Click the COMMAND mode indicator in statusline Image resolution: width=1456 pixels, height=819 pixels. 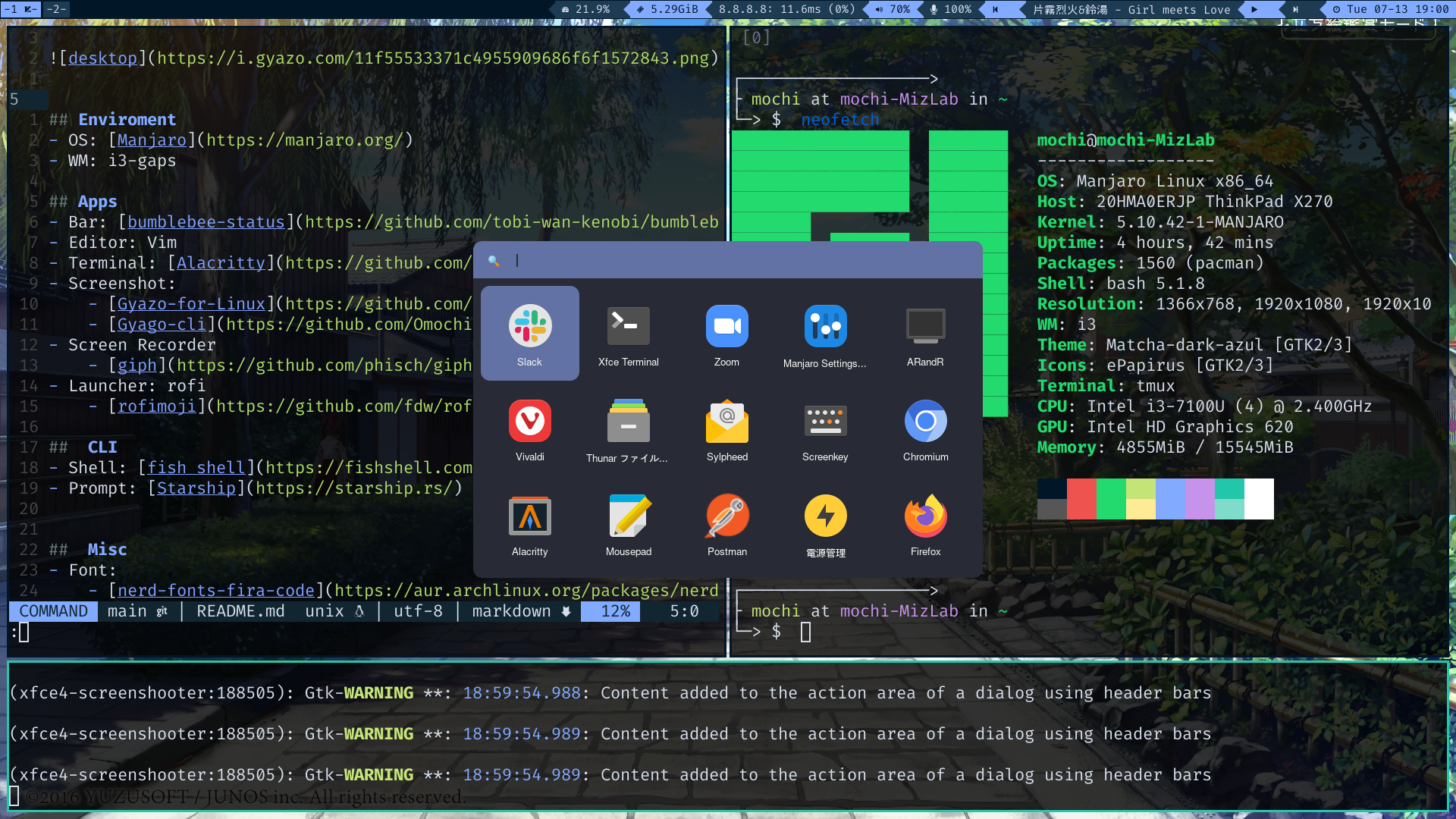click(x=53, y=611)
